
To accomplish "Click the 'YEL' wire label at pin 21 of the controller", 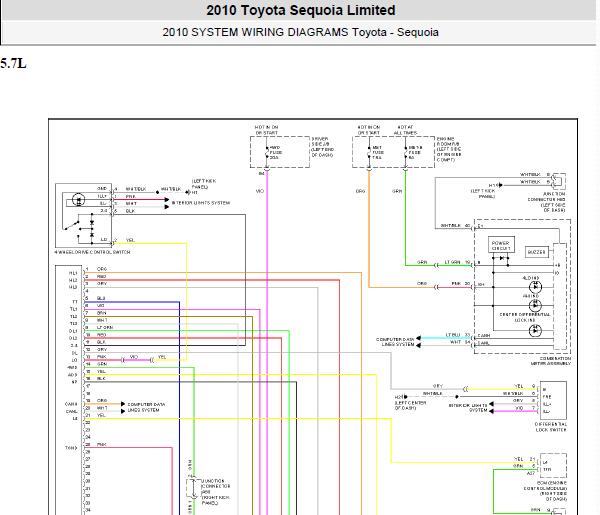I will coord(101,415).
